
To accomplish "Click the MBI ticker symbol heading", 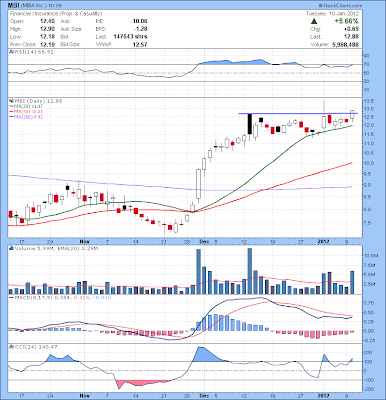I will tap(14, 6).
